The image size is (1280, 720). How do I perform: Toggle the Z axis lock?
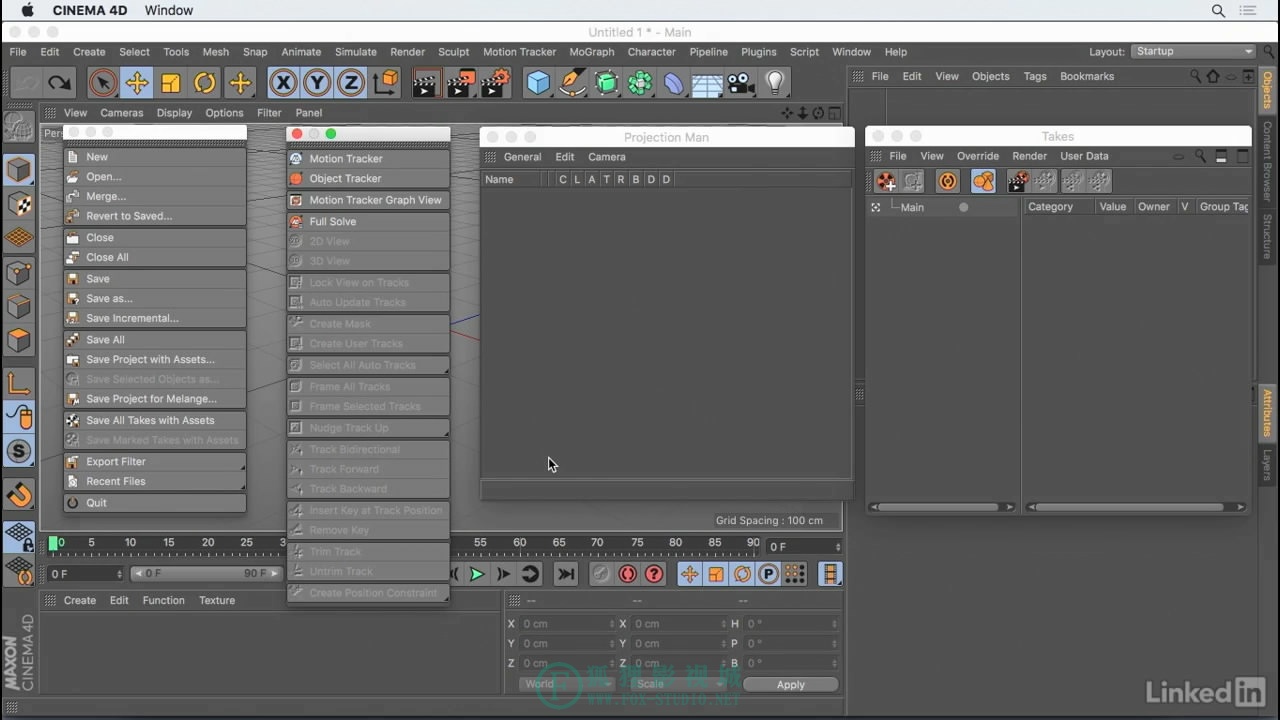pos(351,83)
